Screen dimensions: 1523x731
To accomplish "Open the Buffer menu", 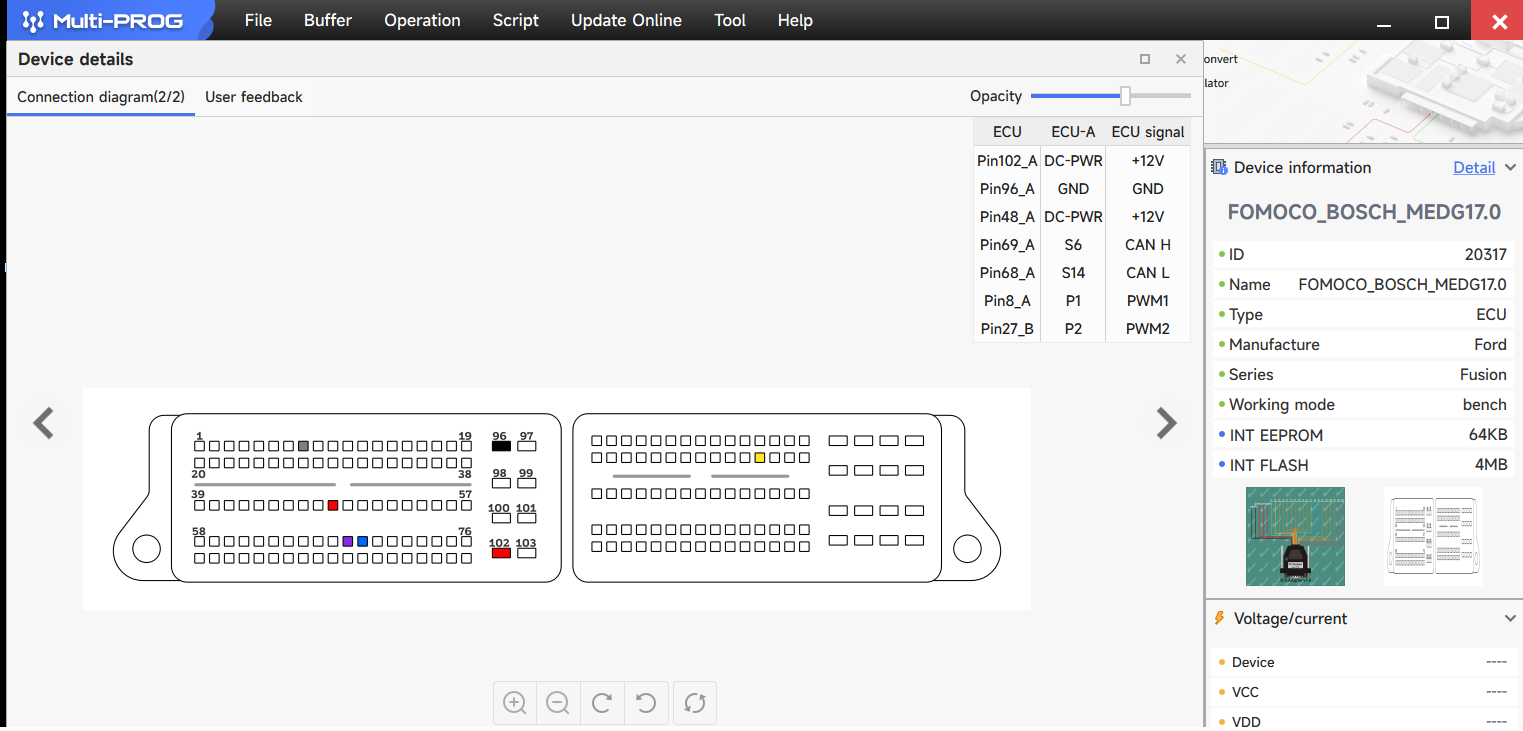I will click(328, 20).
